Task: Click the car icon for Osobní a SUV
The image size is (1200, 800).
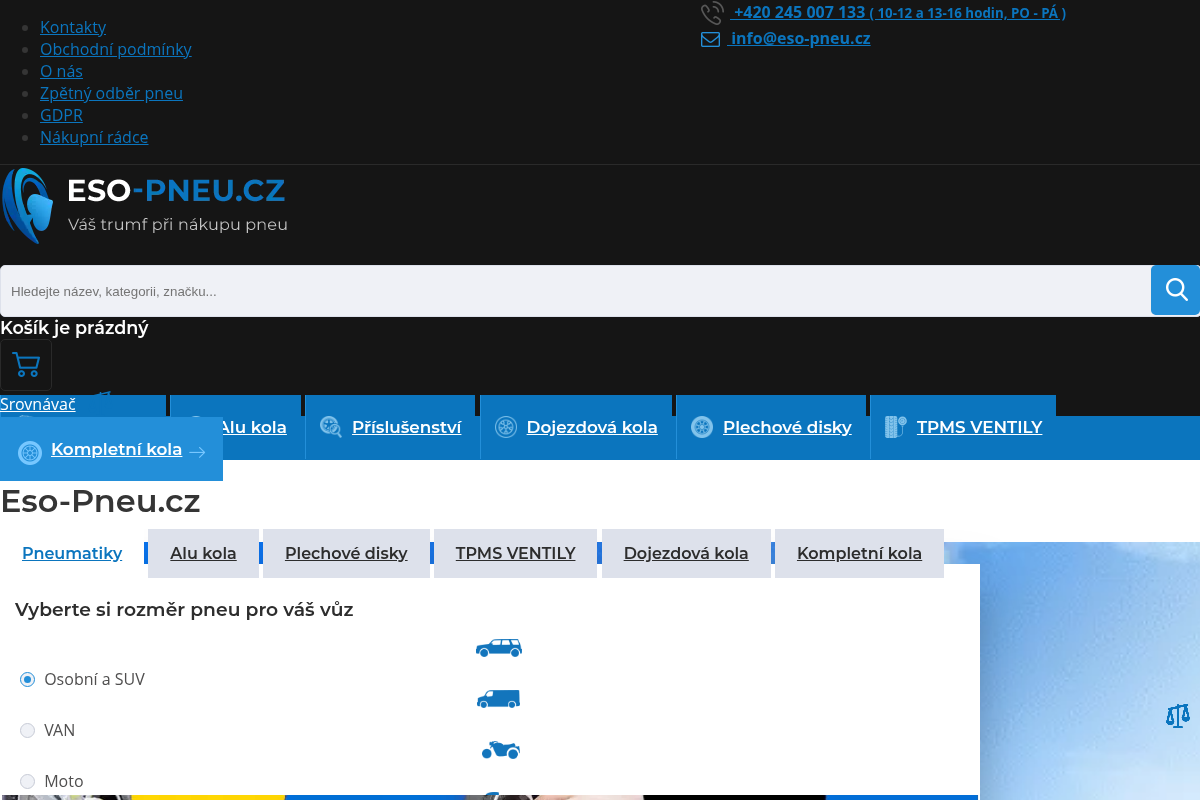Action: point(499,647)
